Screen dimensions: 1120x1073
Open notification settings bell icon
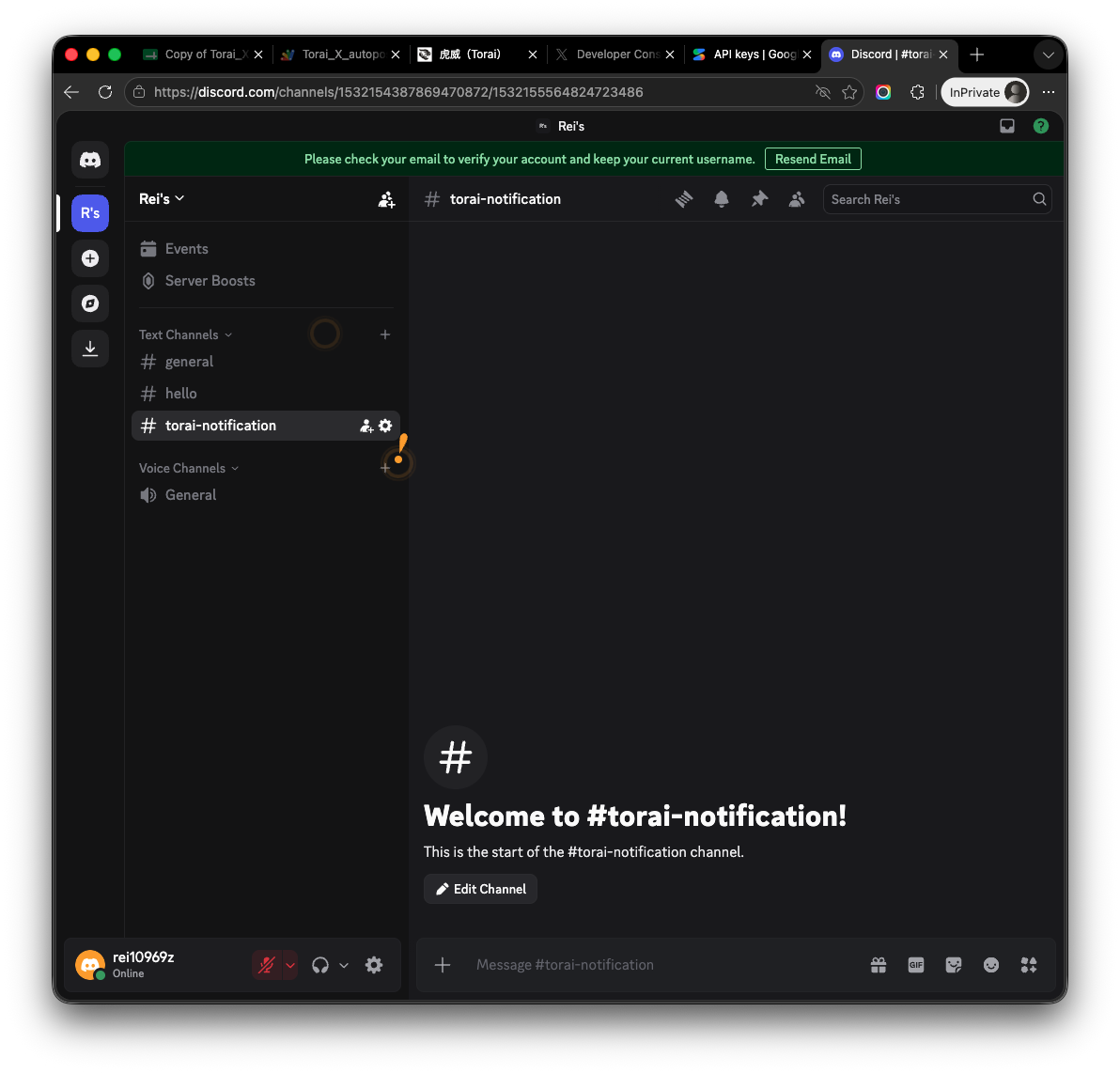(722, 199)
